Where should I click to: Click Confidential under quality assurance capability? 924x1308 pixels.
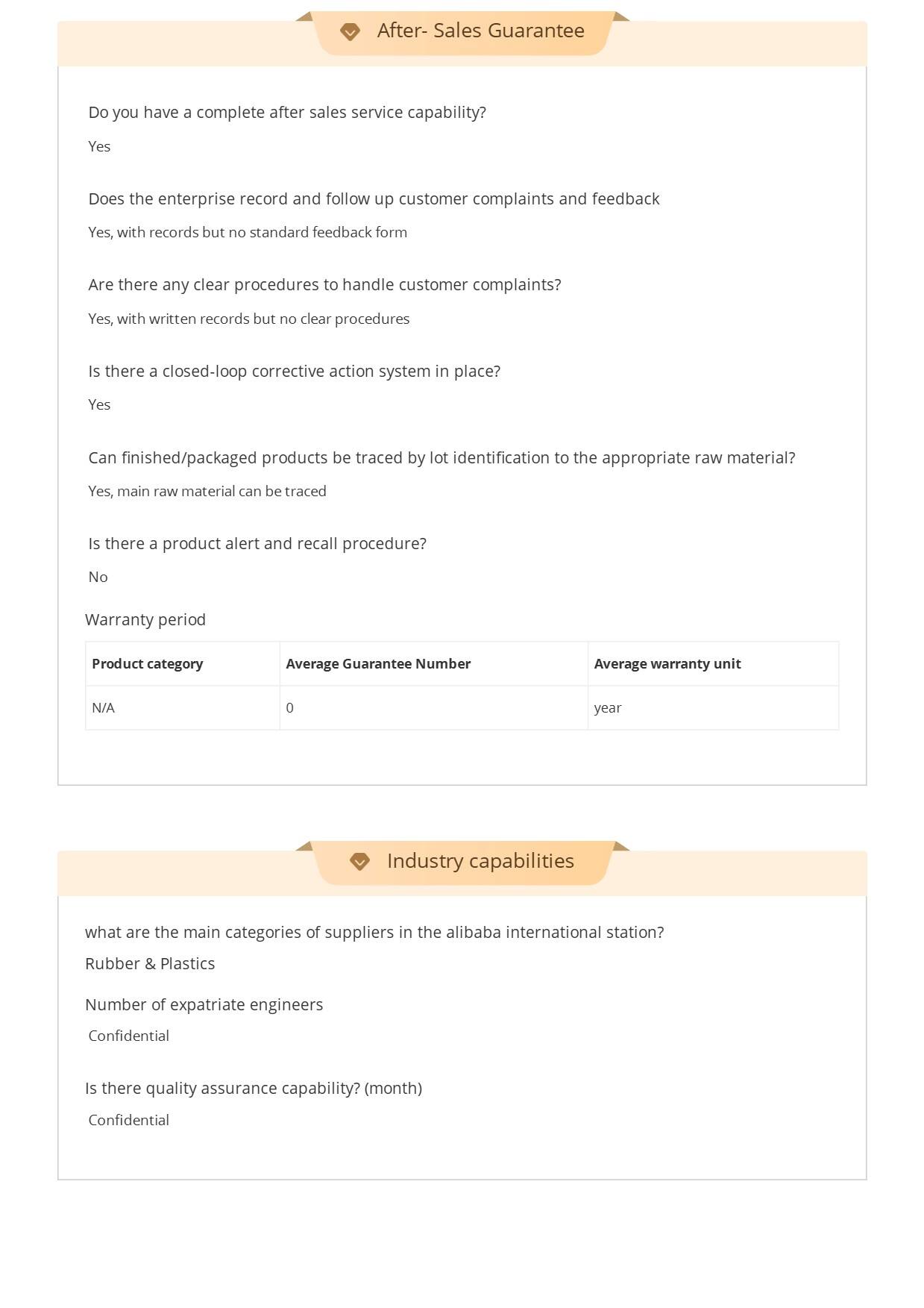click(x=129, y=1121)
